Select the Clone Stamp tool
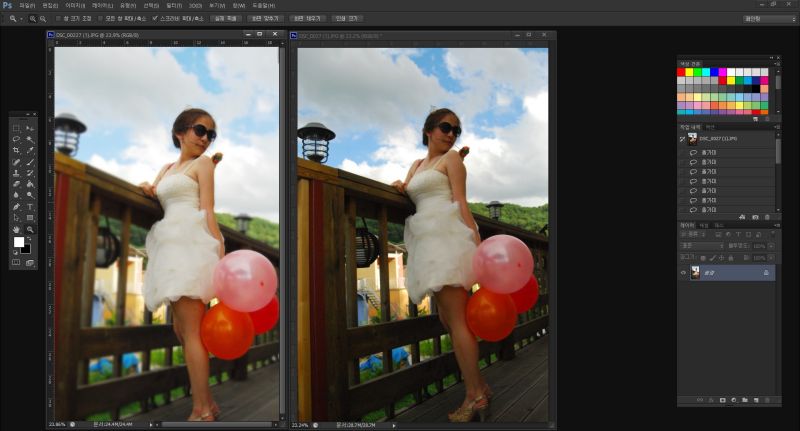This screenshot has height=431, width=800. click(16, 173)
